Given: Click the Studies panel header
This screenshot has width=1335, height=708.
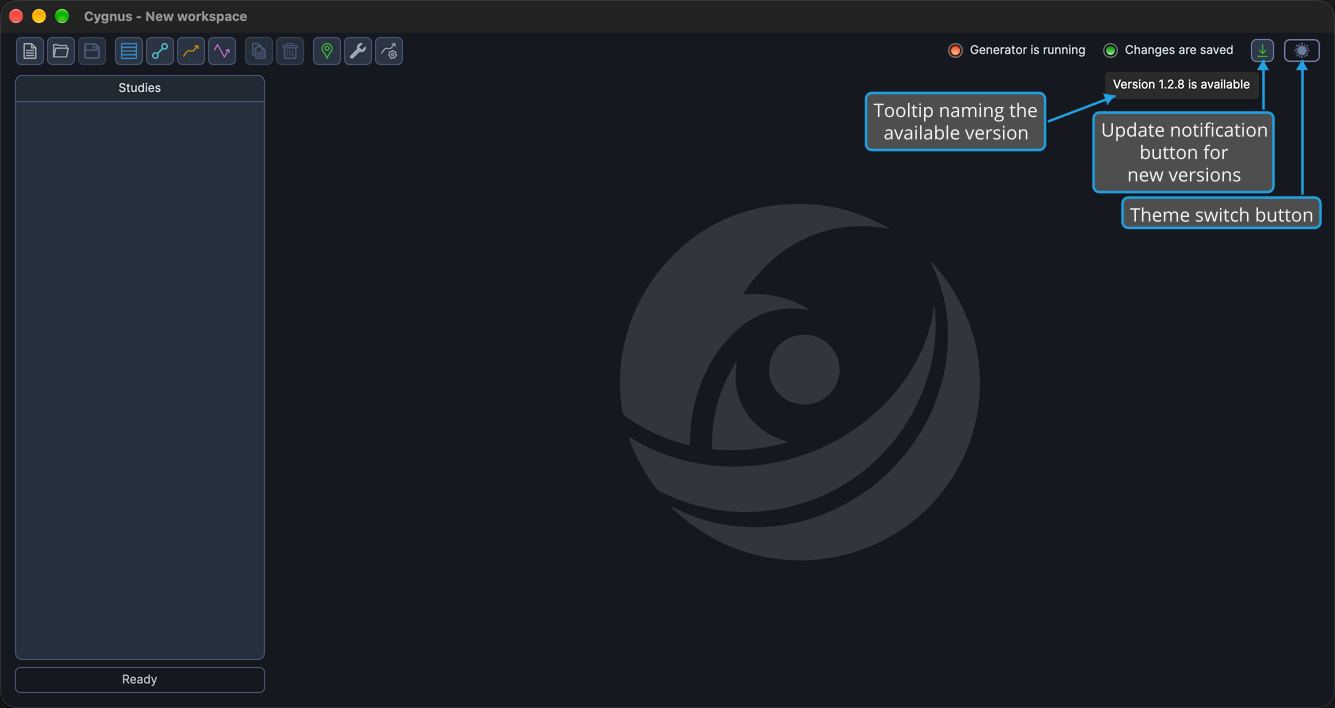Looking at the screenshot, I should [x=140, y=88].
